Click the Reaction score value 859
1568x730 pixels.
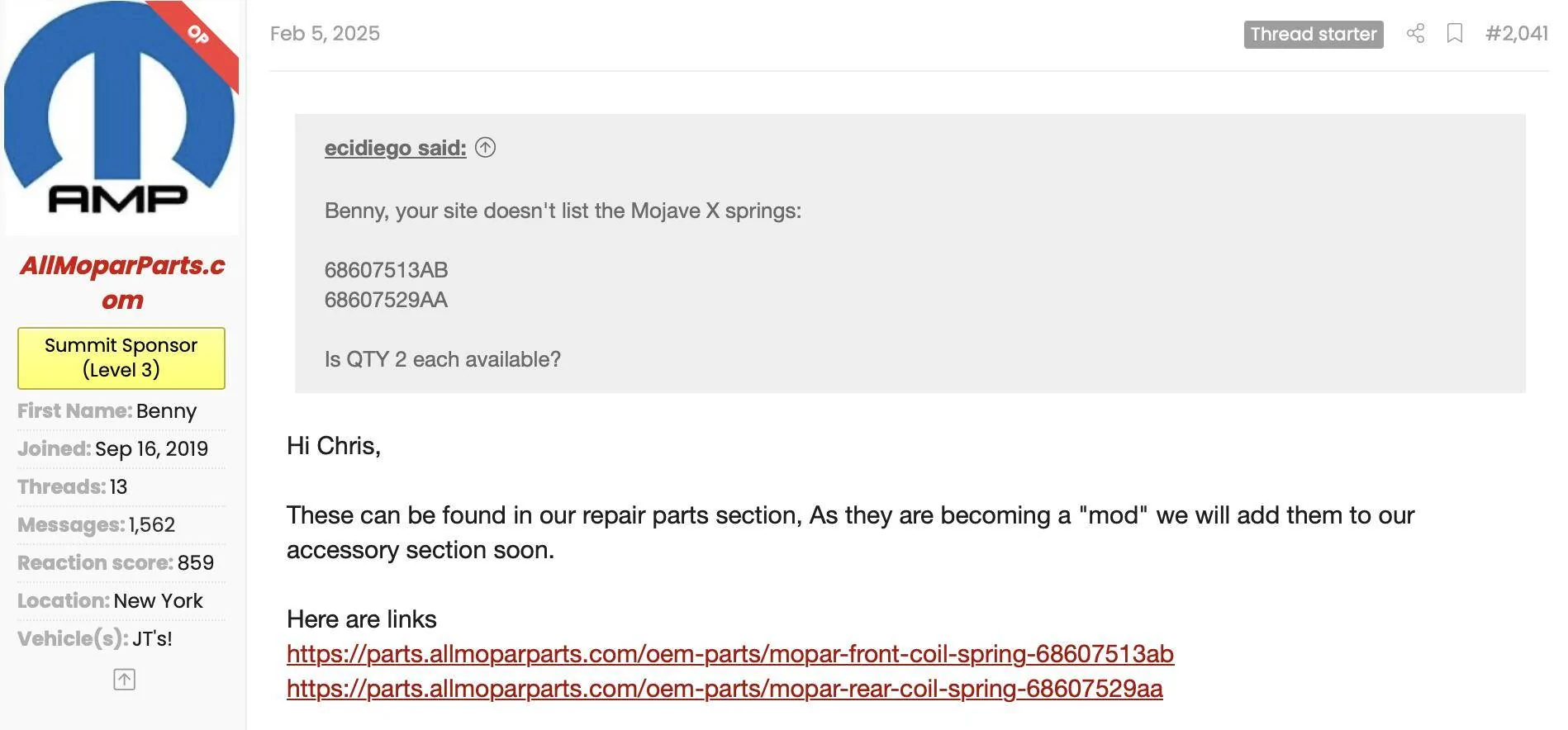click(196, 563)
